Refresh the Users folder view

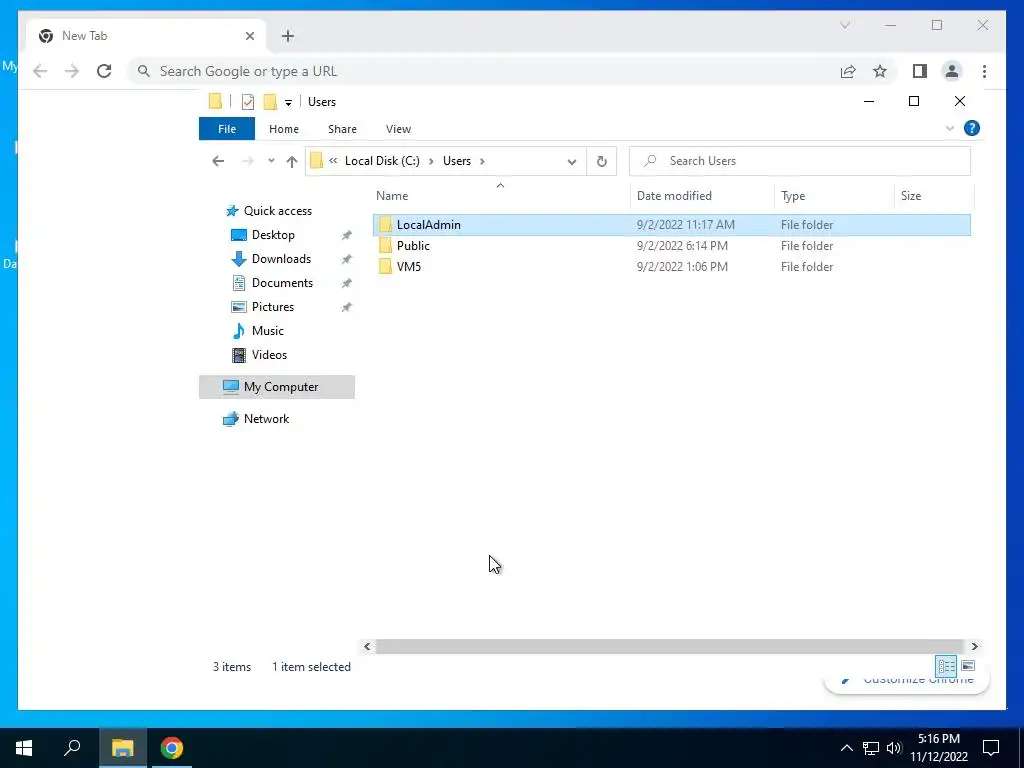pos(601,161)
